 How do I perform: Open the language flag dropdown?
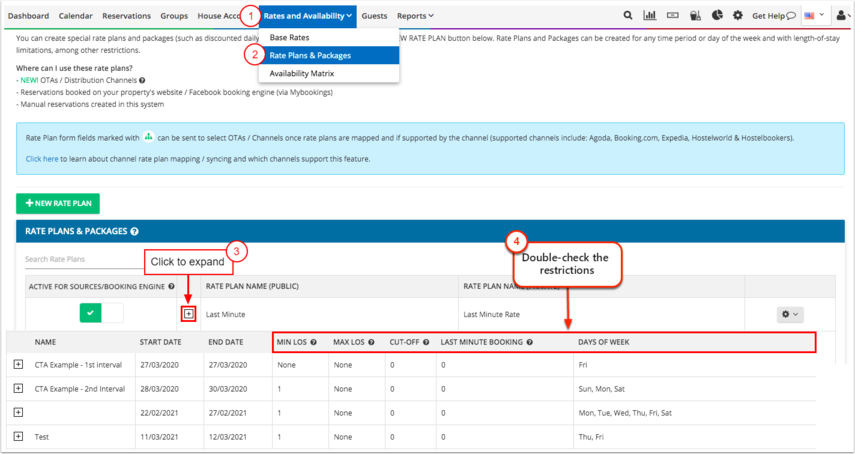[814, 16]
